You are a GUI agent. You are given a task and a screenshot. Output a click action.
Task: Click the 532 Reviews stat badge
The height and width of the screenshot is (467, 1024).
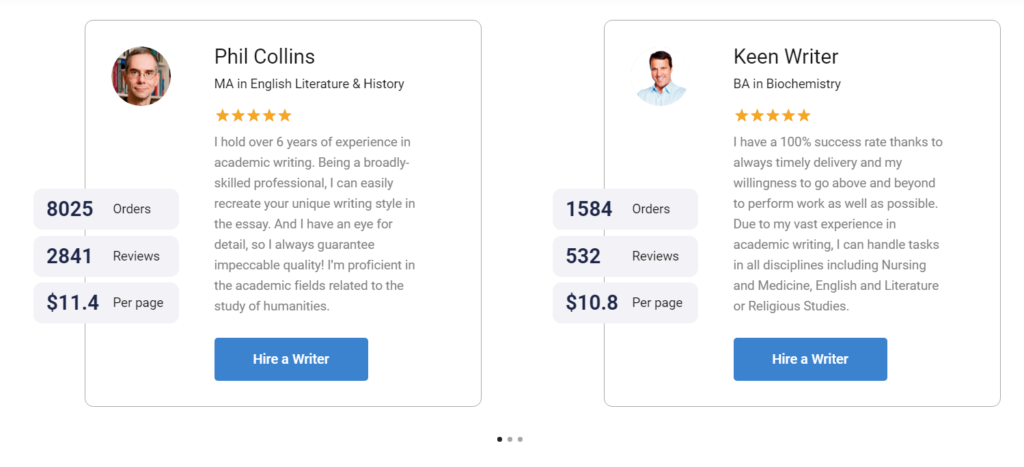click(625, 256)
